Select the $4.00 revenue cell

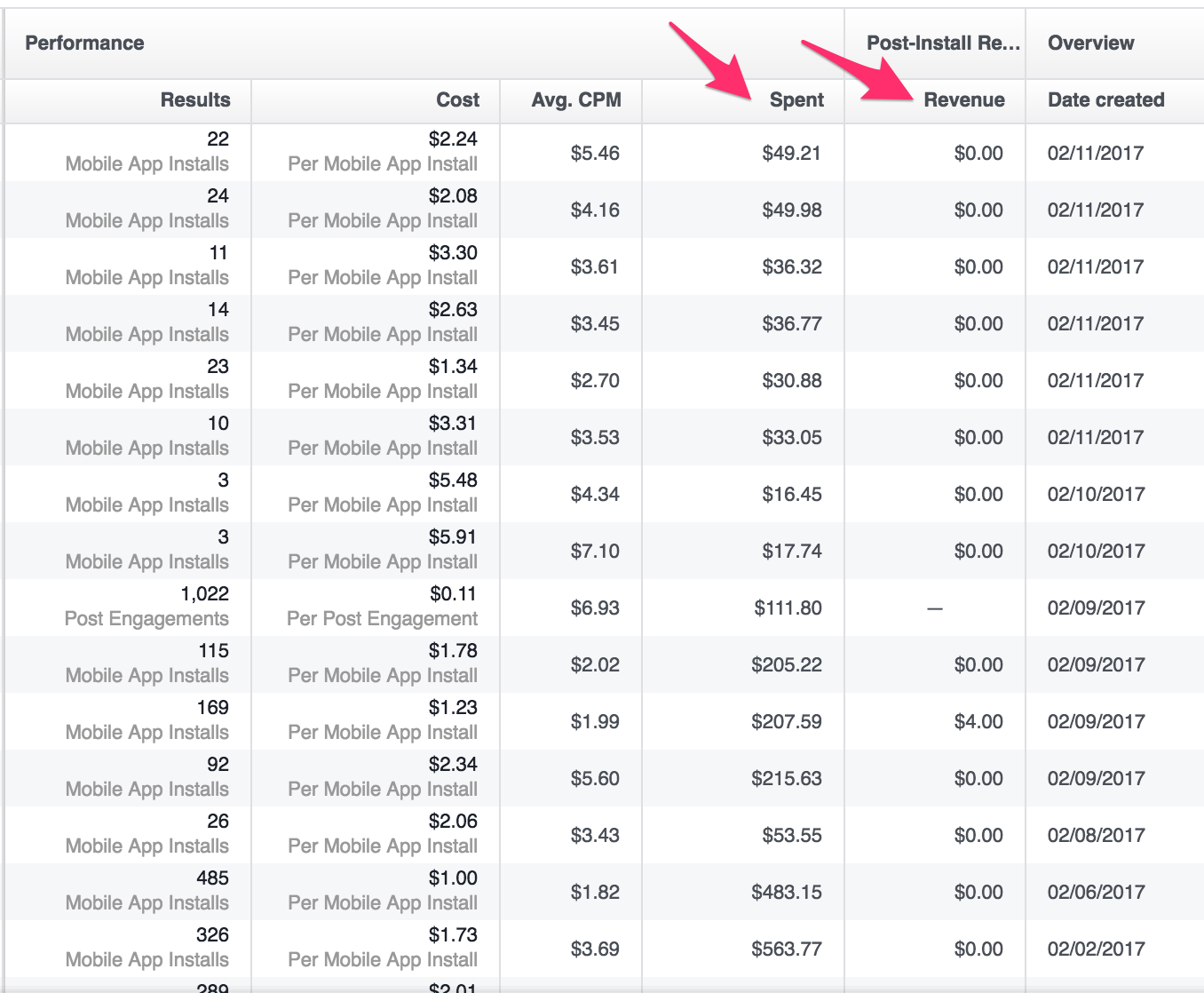[978, 721]
